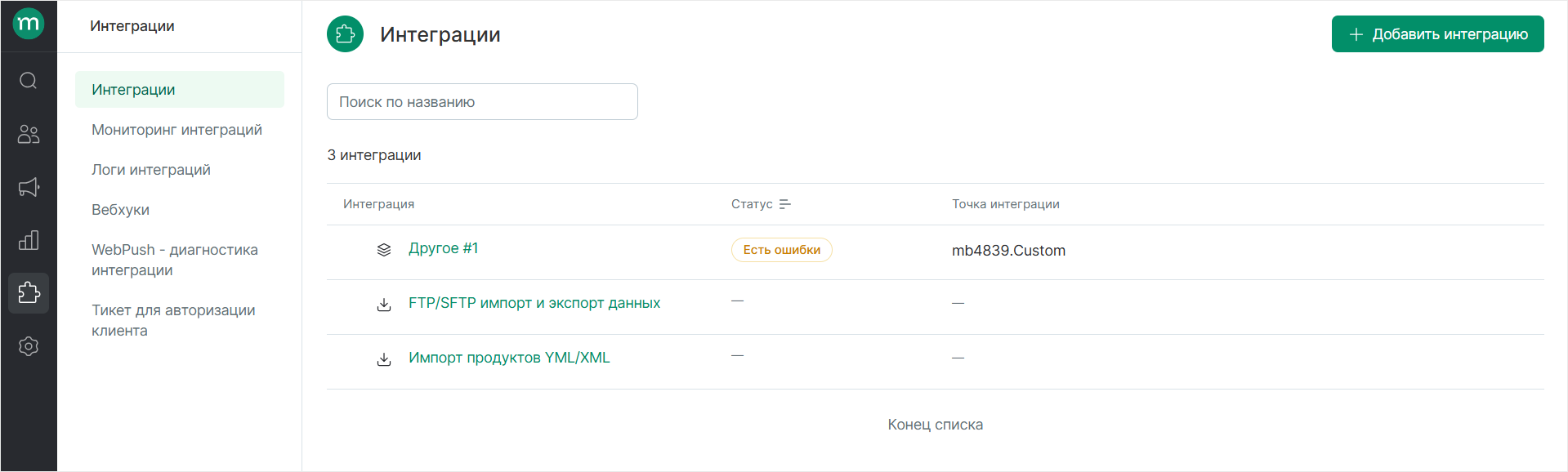Open the campaigns megaphone icon

(29, 187)
